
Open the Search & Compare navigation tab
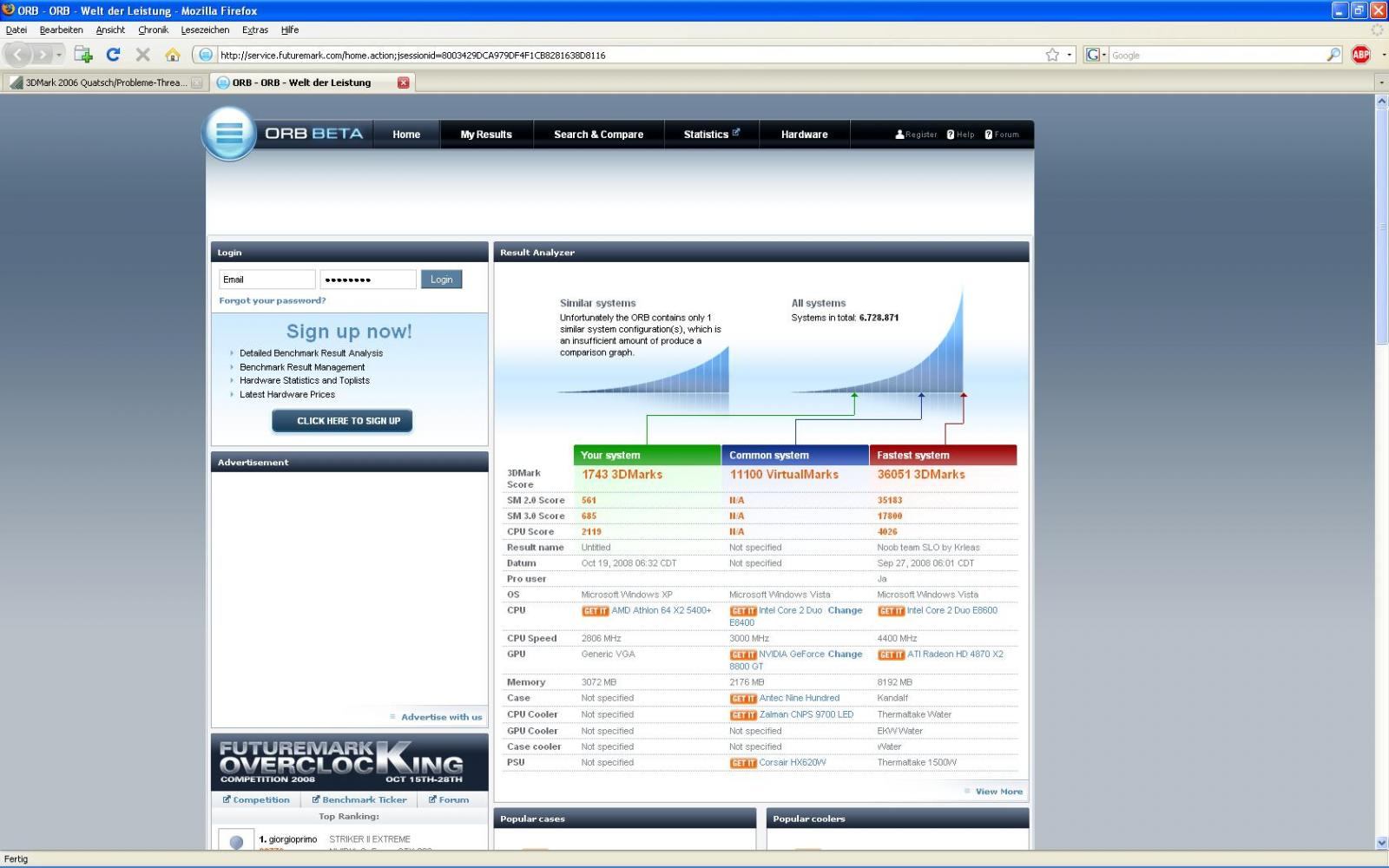point(599,135)
